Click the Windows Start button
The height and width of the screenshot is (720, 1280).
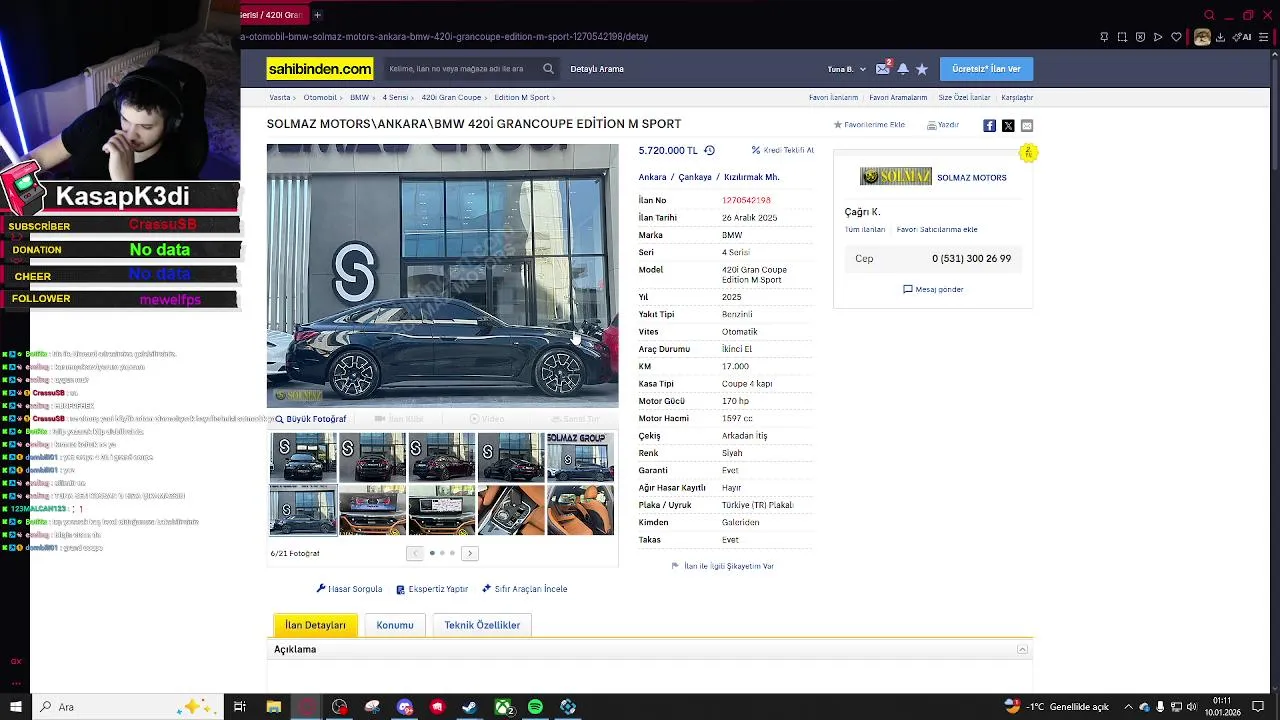15,707
